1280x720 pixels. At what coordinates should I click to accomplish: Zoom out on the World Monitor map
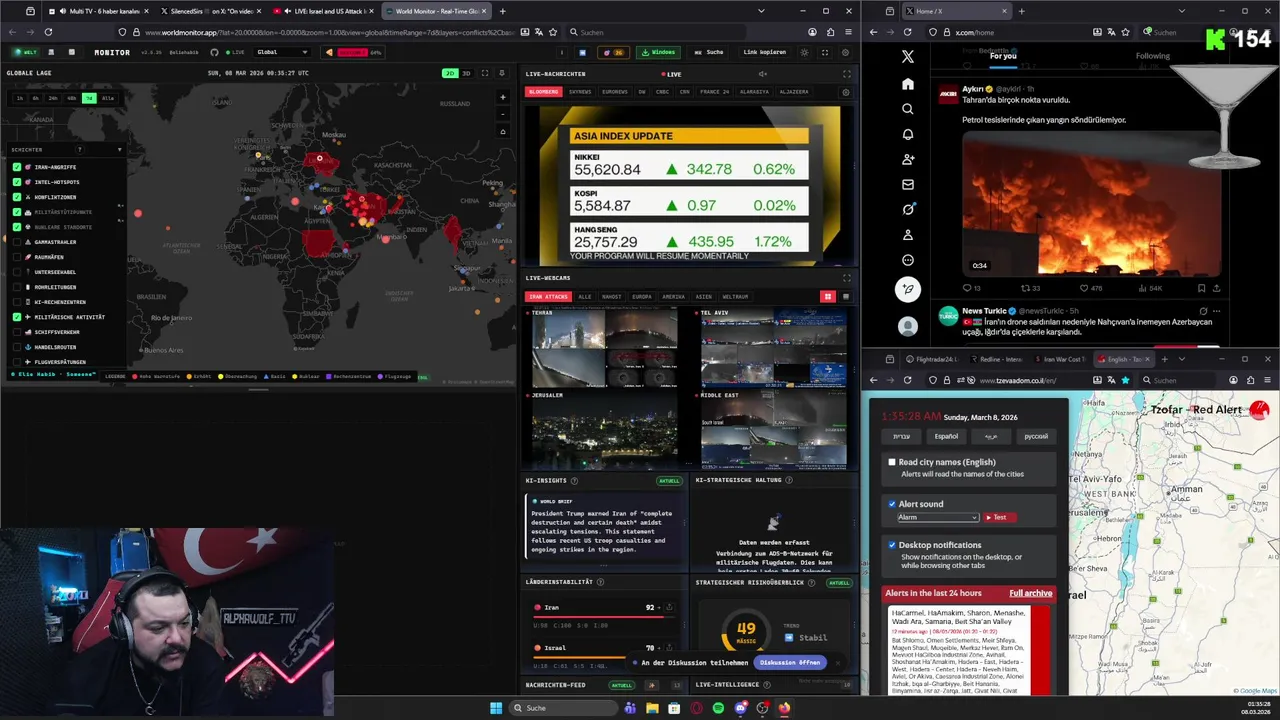pyautogui.click(x=503, y=114)
